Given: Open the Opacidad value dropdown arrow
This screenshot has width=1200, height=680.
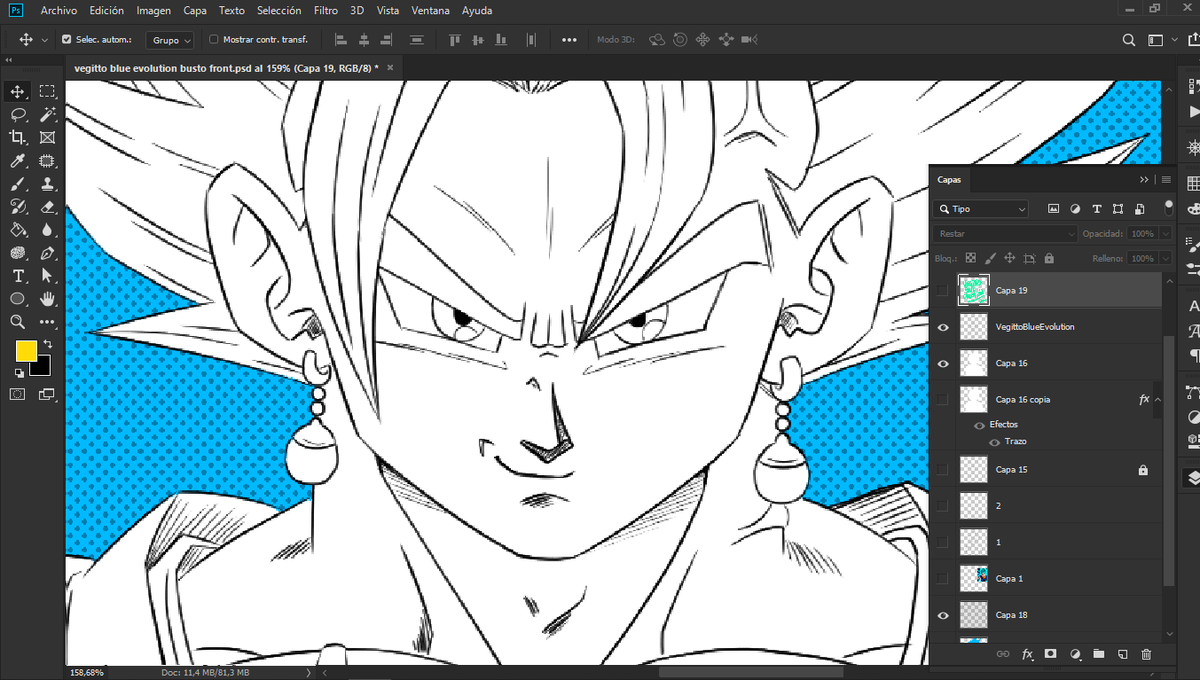Looking at the screenshot, I should pyautogui.click(x=1166, y=233).
